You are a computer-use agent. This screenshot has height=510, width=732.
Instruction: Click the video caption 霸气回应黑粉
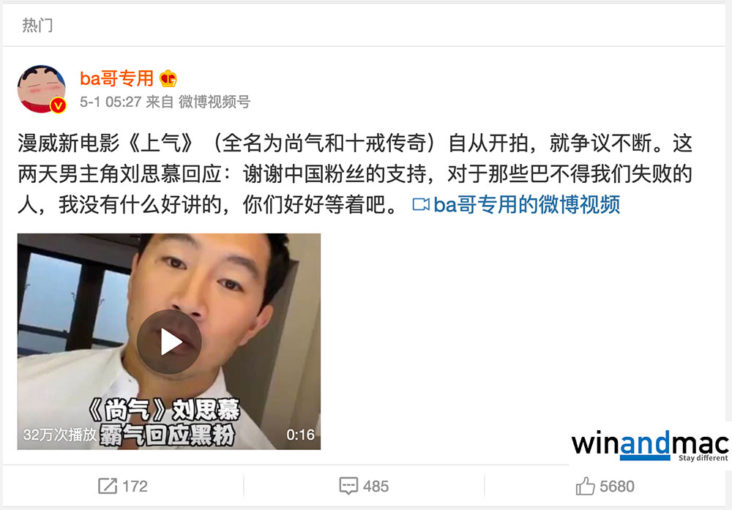[167, 435]
